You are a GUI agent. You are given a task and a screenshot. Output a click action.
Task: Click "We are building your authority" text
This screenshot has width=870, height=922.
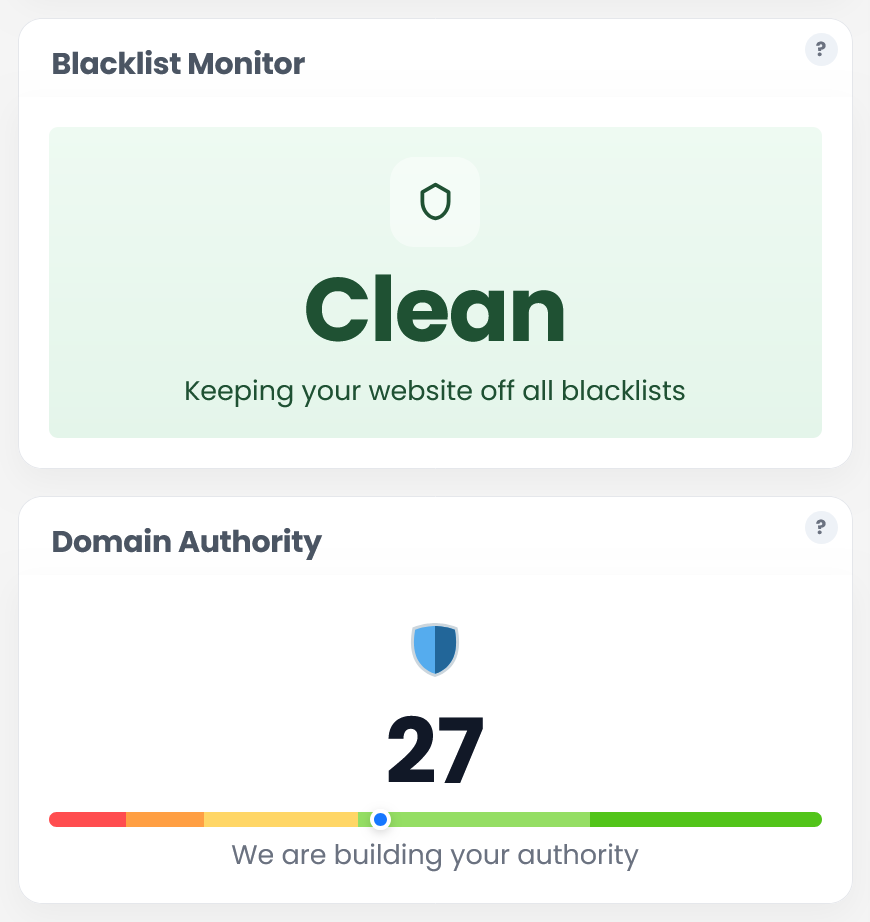(435, 855)
